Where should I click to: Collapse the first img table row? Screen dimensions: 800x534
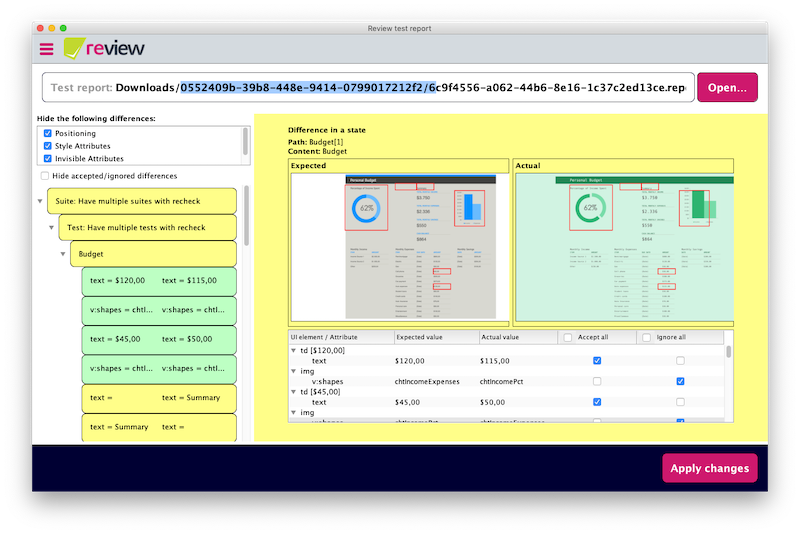(x=293, y=371)
